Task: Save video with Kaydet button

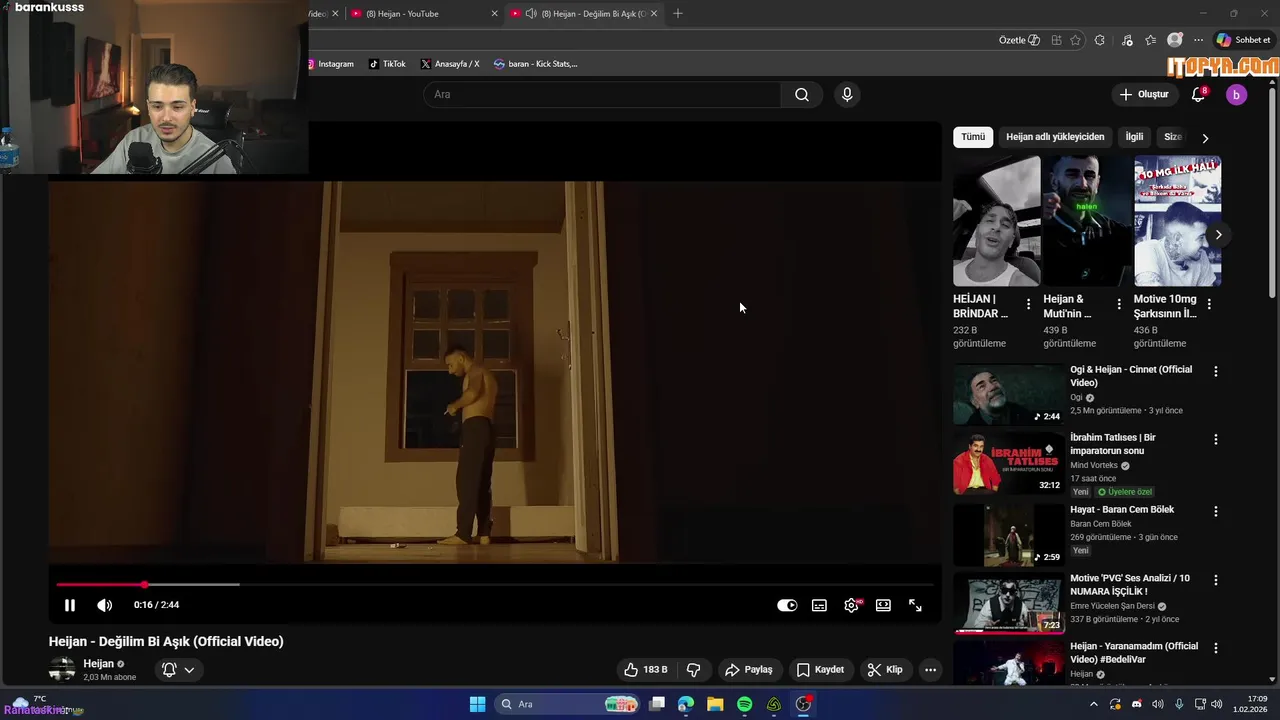Action: 820,670
